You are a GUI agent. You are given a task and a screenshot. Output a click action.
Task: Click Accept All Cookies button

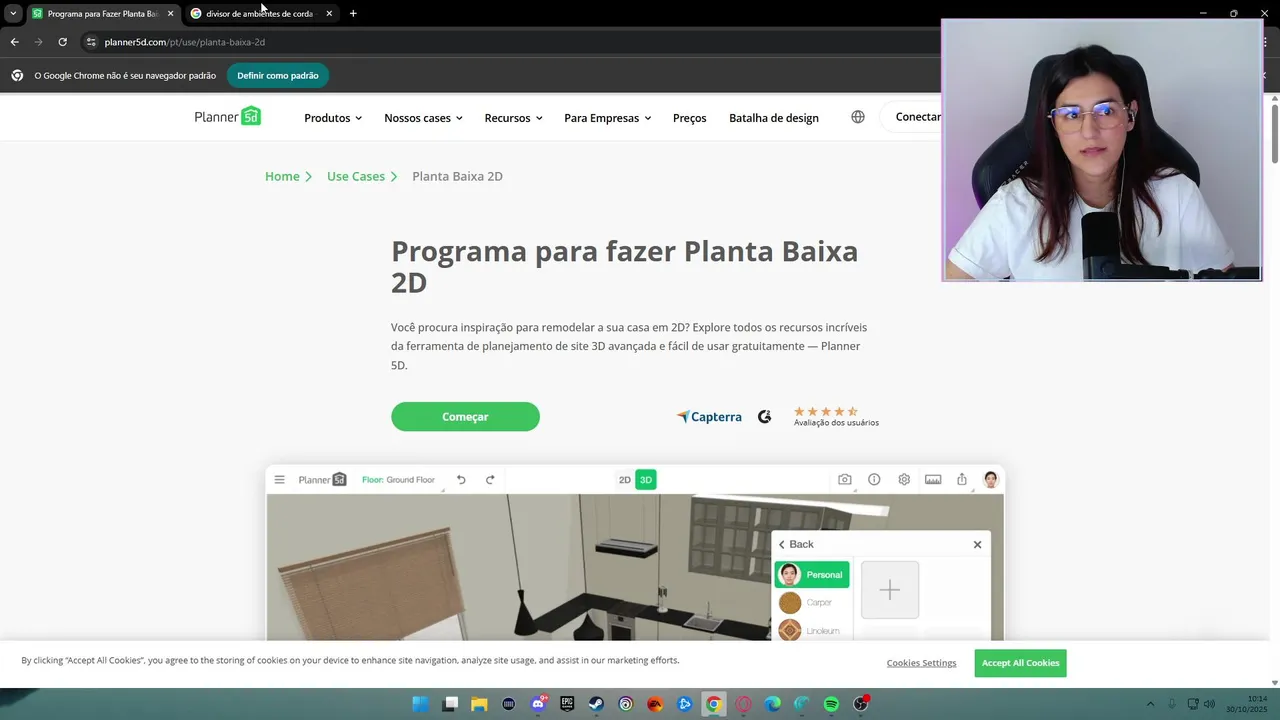point(1020,663)
